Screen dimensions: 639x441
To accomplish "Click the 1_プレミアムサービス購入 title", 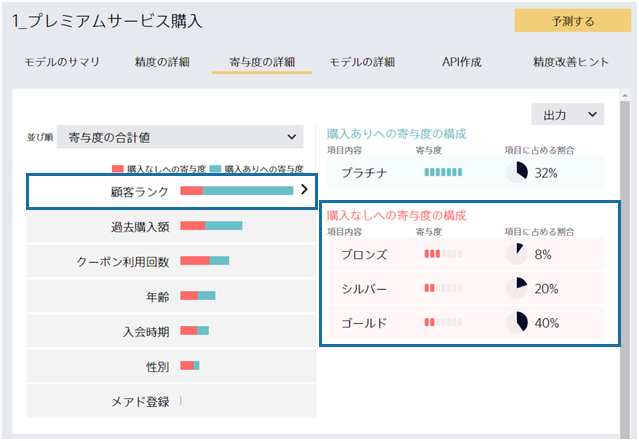I will tap(107, 21).
